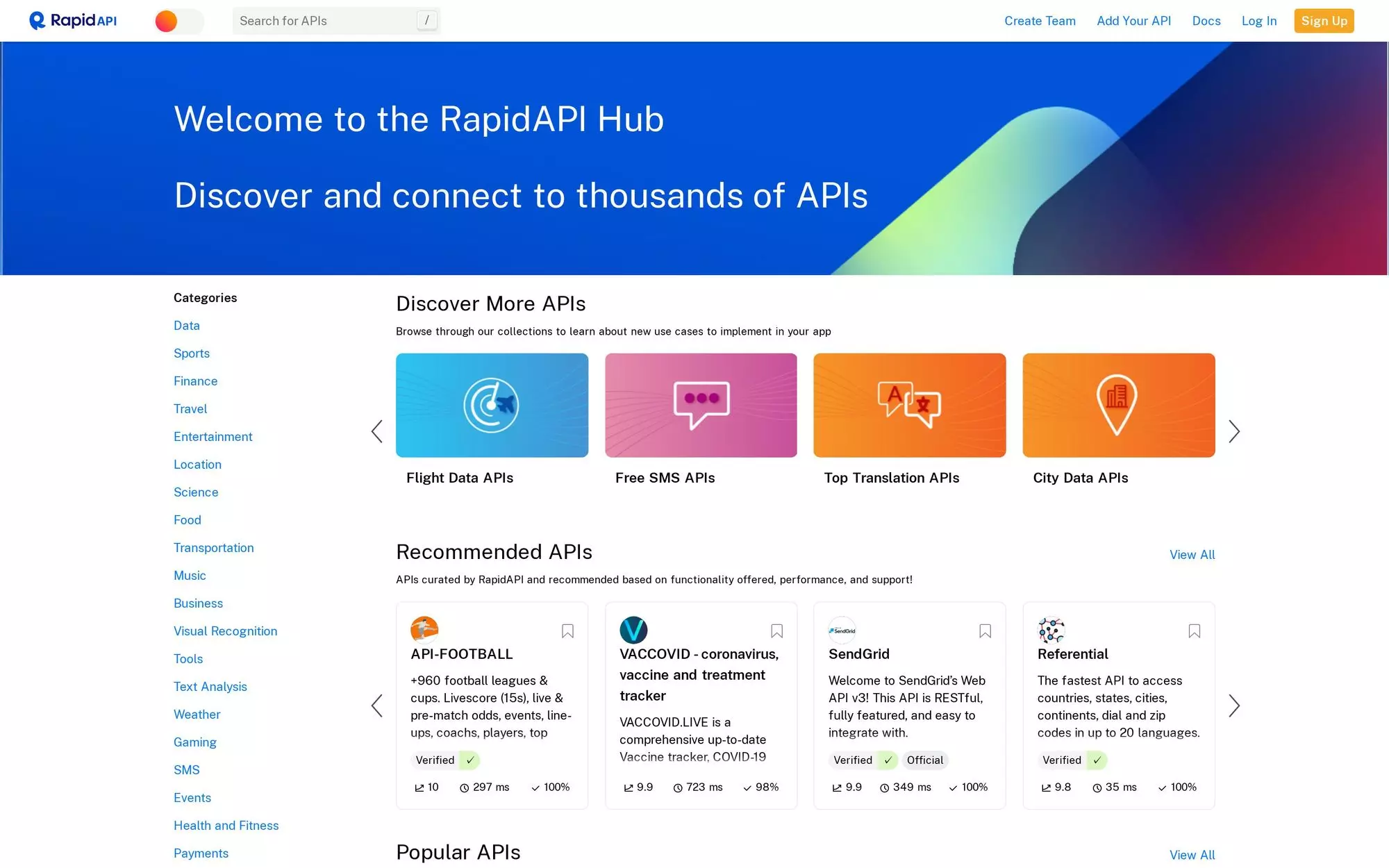The width and height of the screenshot is (1389, 868).
Task: Show next Recommended APIs cards
Action: coord(1234,706)
